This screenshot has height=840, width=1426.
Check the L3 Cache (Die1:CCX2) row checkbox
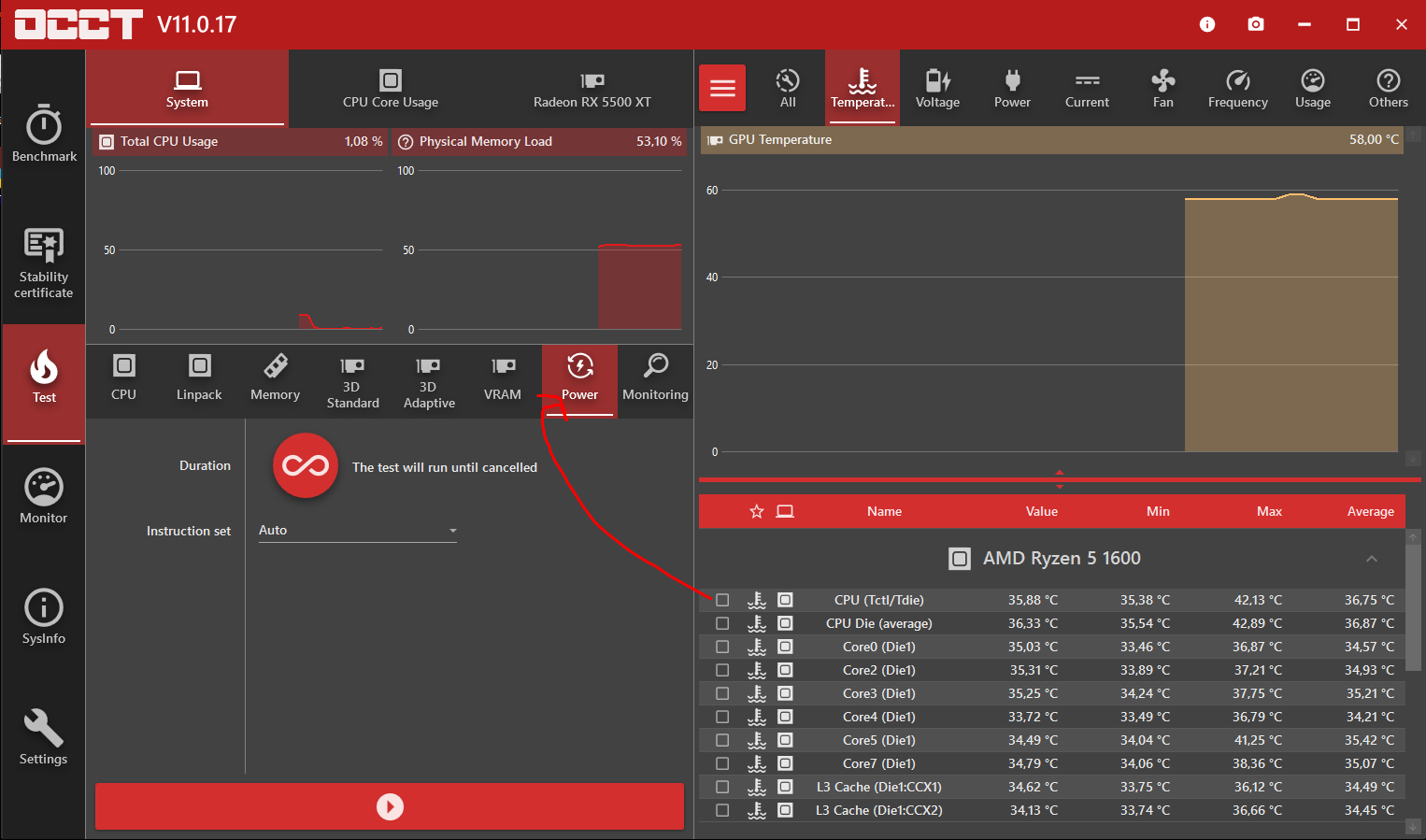click(722, 810)
